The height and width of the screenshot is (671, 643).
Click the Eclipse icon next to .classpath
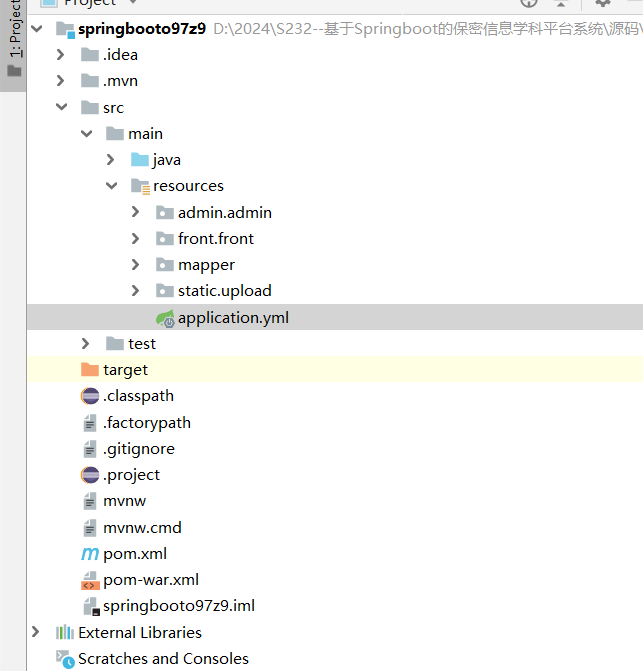click(89, 396)
